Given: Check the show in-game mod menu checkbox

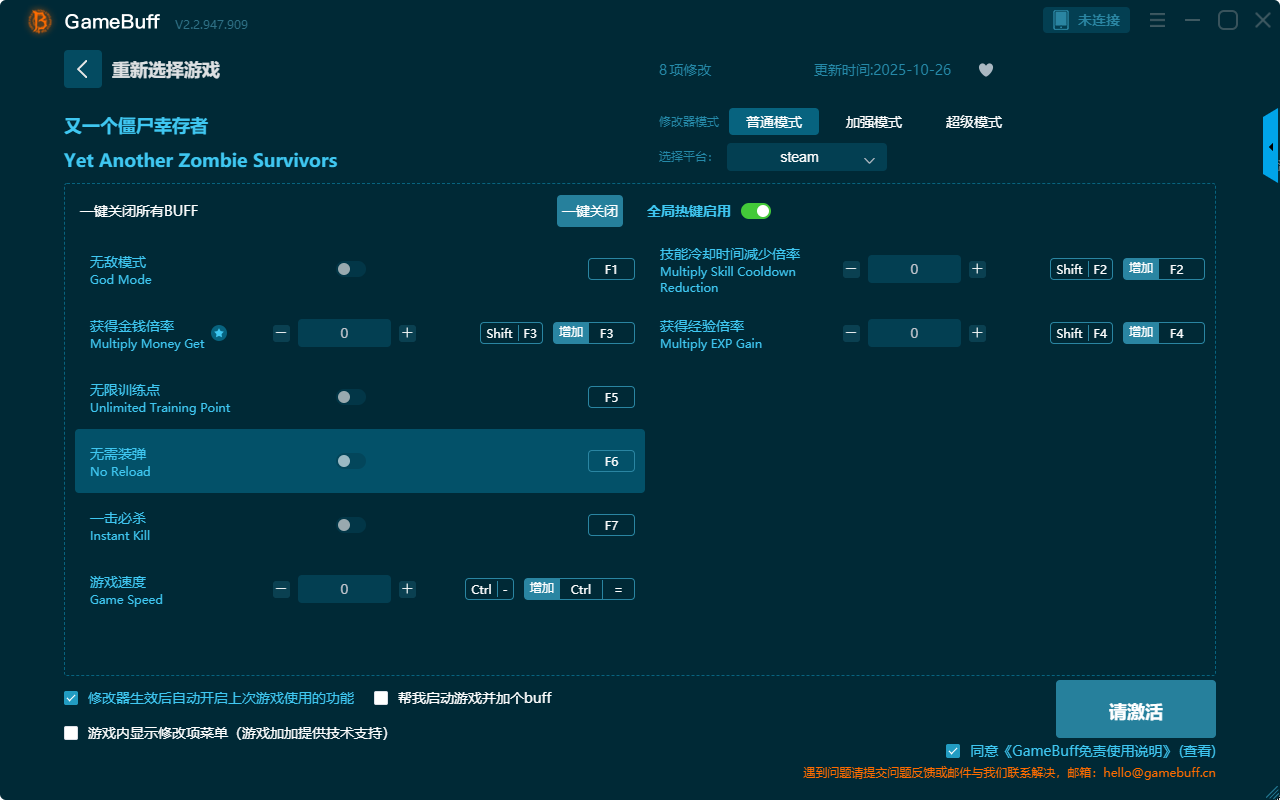Looking at the screenshot, I should pyautogui.click(x=71, y=733).
